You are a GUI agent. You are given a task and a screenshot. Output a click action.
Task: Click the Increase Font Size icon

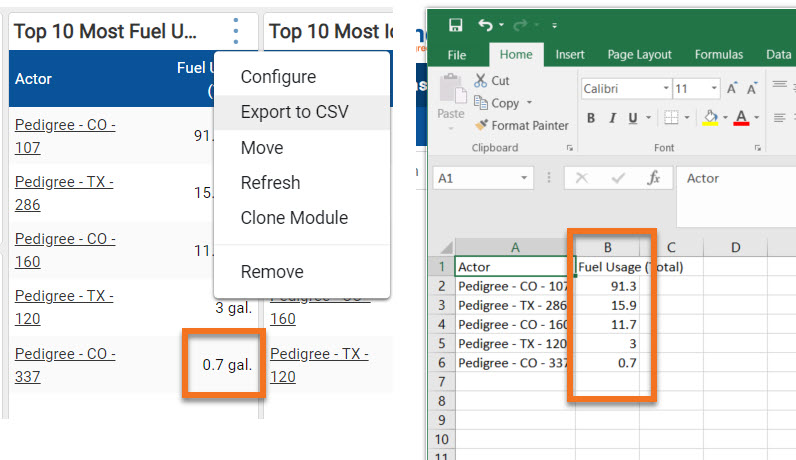[732, 88]
